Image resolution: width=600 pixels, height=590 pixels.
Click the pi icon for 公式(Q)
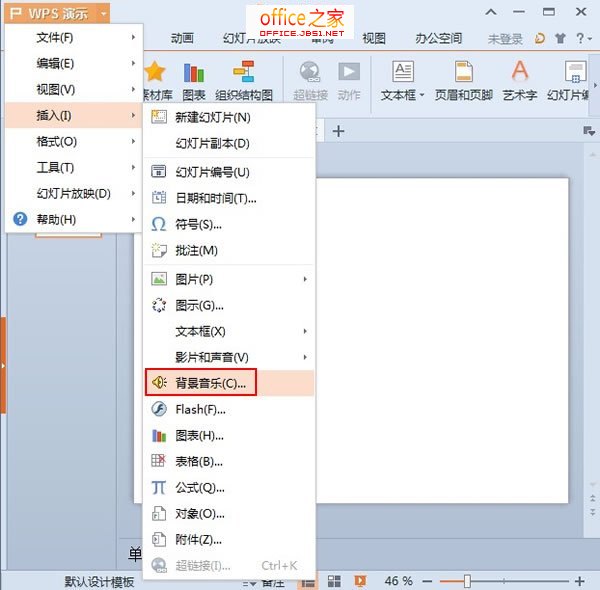(158, 487)
